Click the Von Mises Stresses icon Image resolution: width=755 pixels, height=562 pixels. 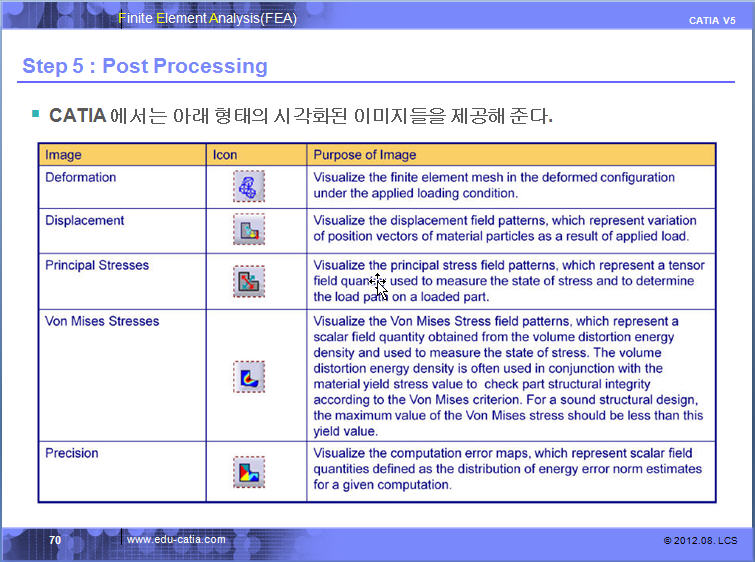click(x=248, y=376)
